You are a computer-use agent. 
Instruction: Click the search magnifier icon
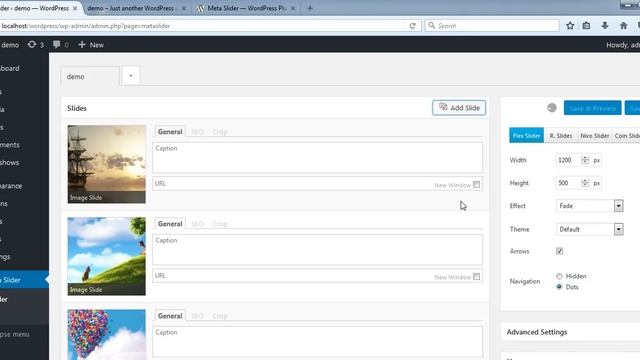(431, 25)
